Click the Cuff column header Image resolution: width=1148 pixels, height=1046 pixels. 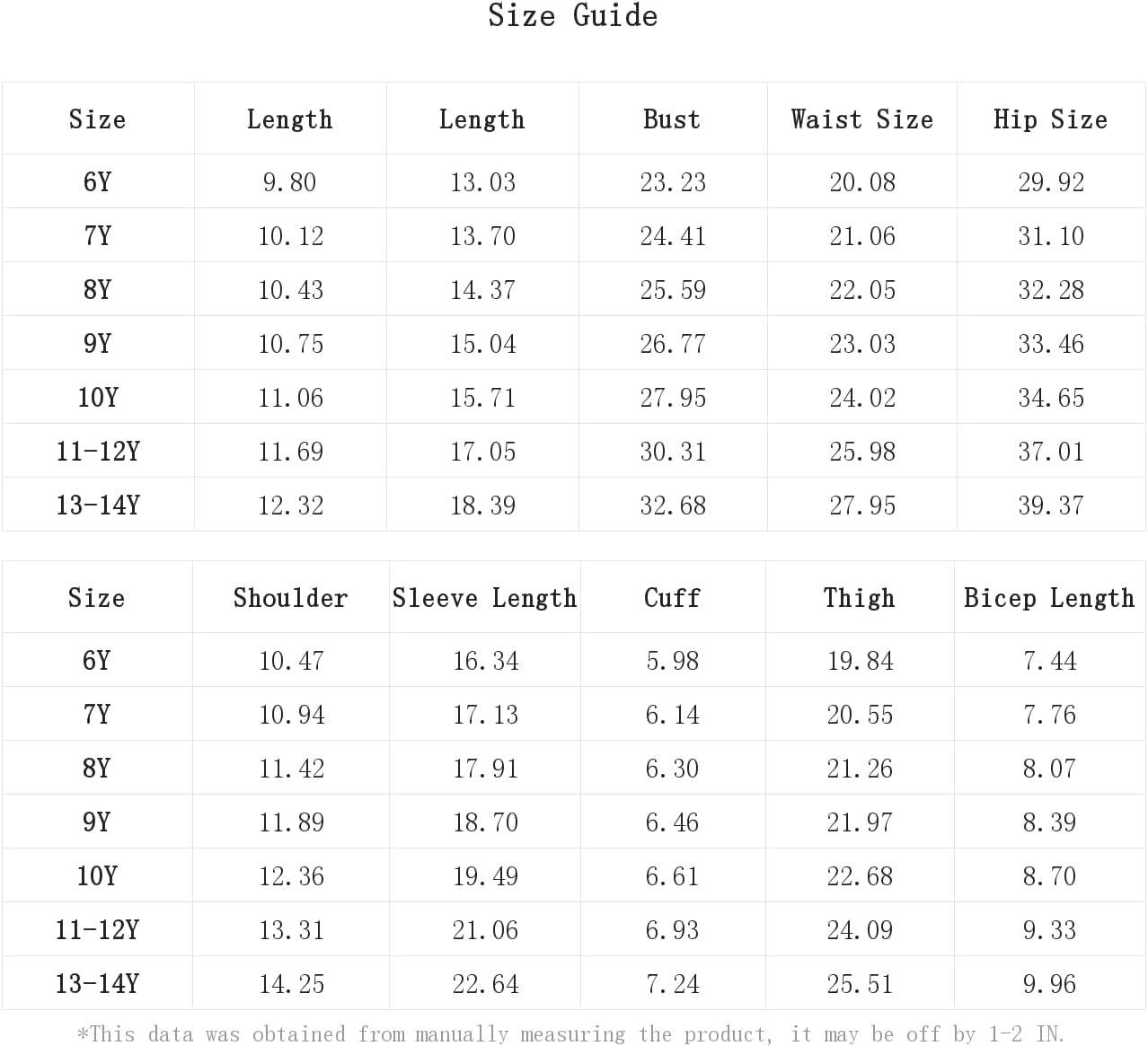coord(672,598)
